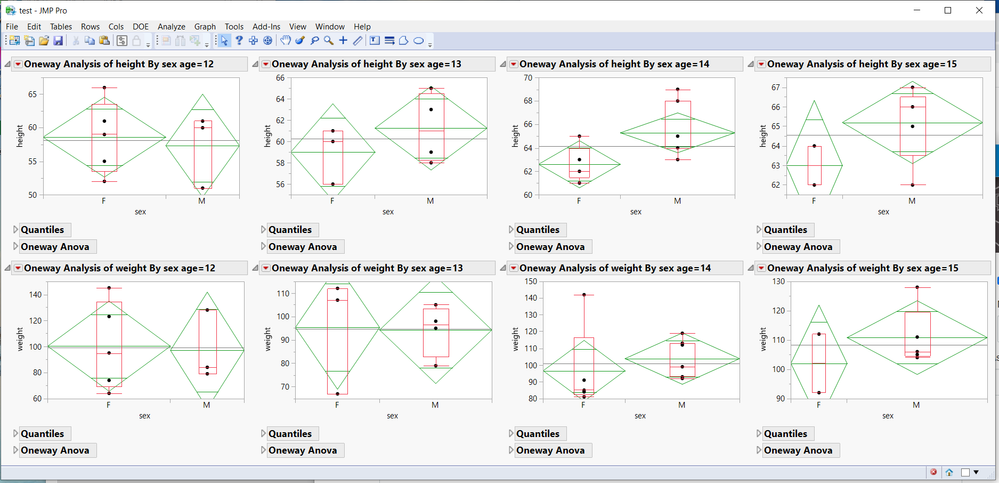
Task: Open first toolbar overflow arrow after padlock
Action: pos(148,45)
